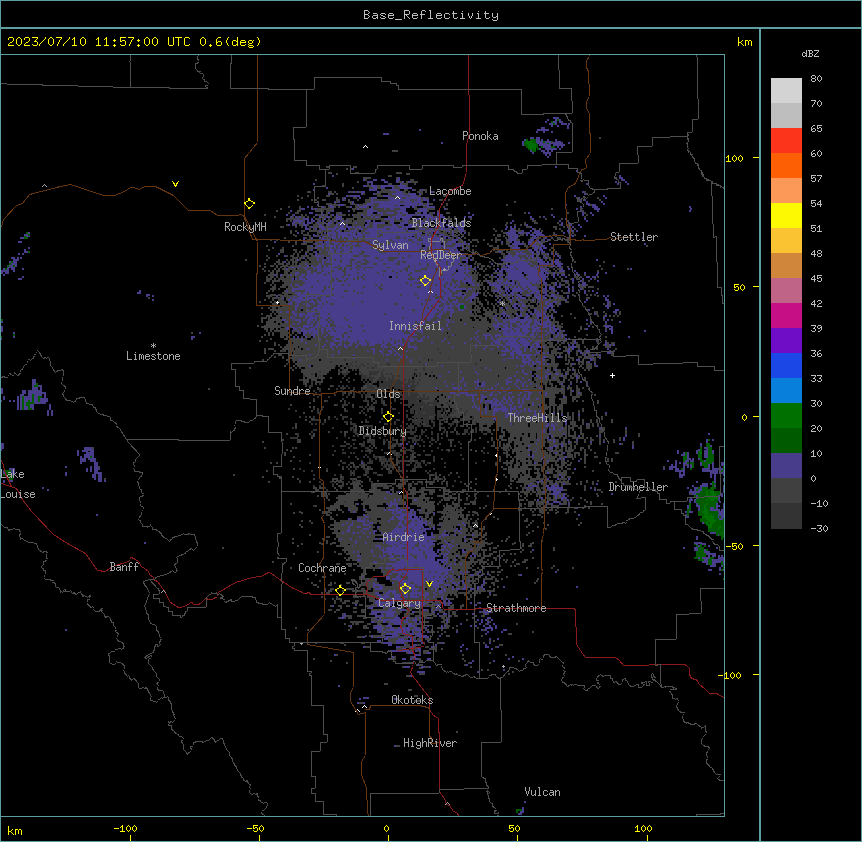862x842 pixels.
Task: Select the Calgary label
Action: (x=399, y=603)
